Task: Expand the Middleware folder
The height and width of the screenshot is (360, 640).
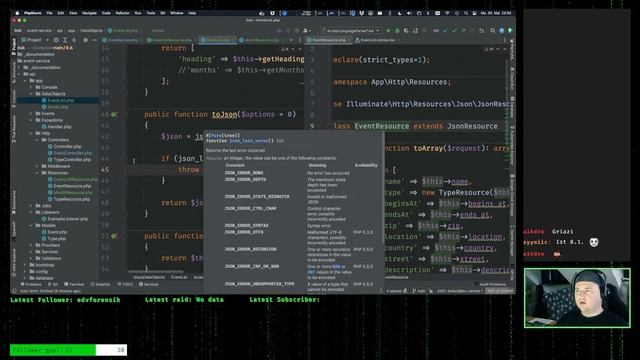Action: click(x=37, y=166)
